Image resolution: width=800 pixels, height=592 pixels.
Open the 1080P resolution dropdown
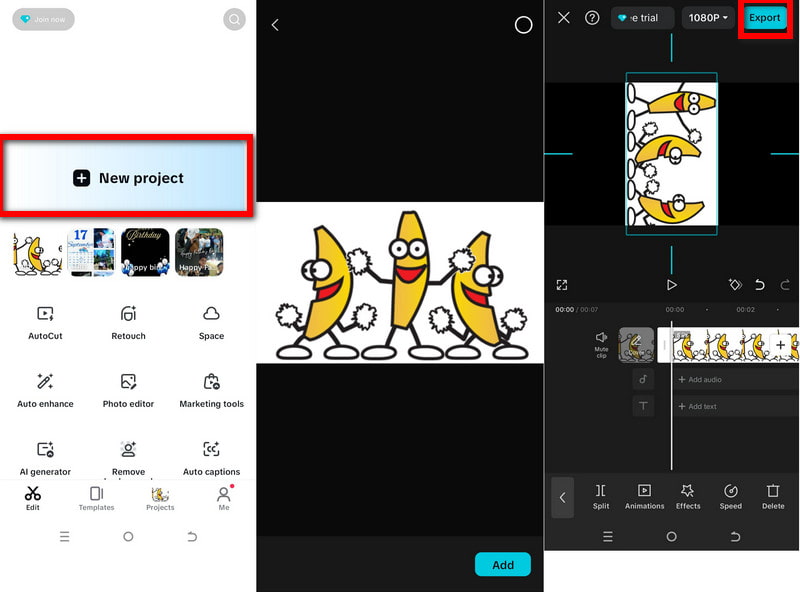[708, 18]
